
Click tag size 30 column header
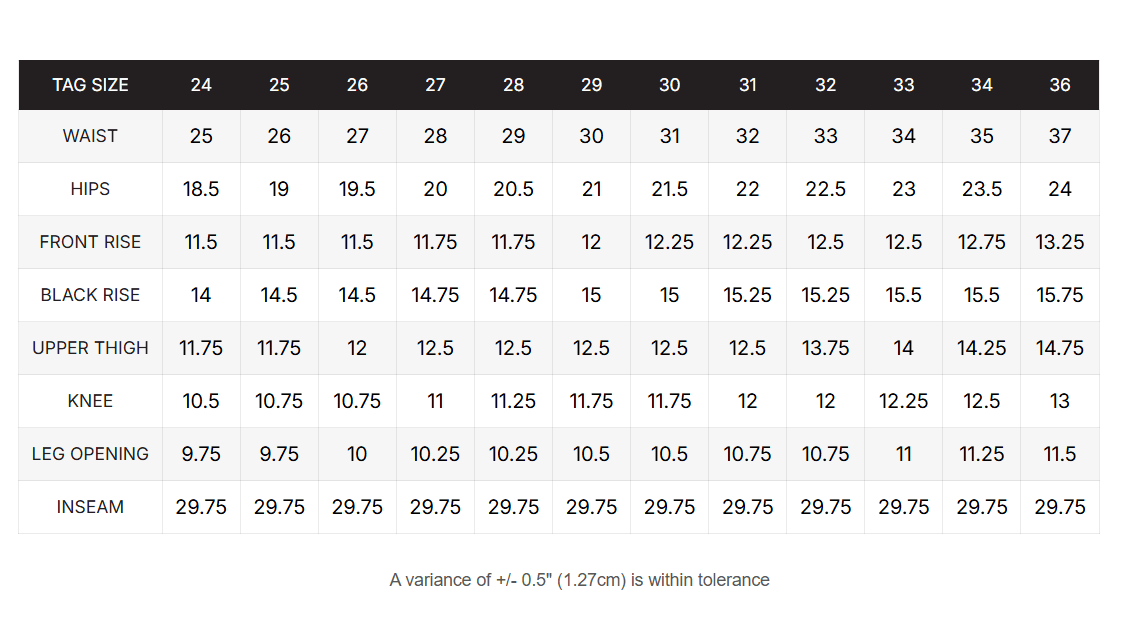tap(670, 85)
